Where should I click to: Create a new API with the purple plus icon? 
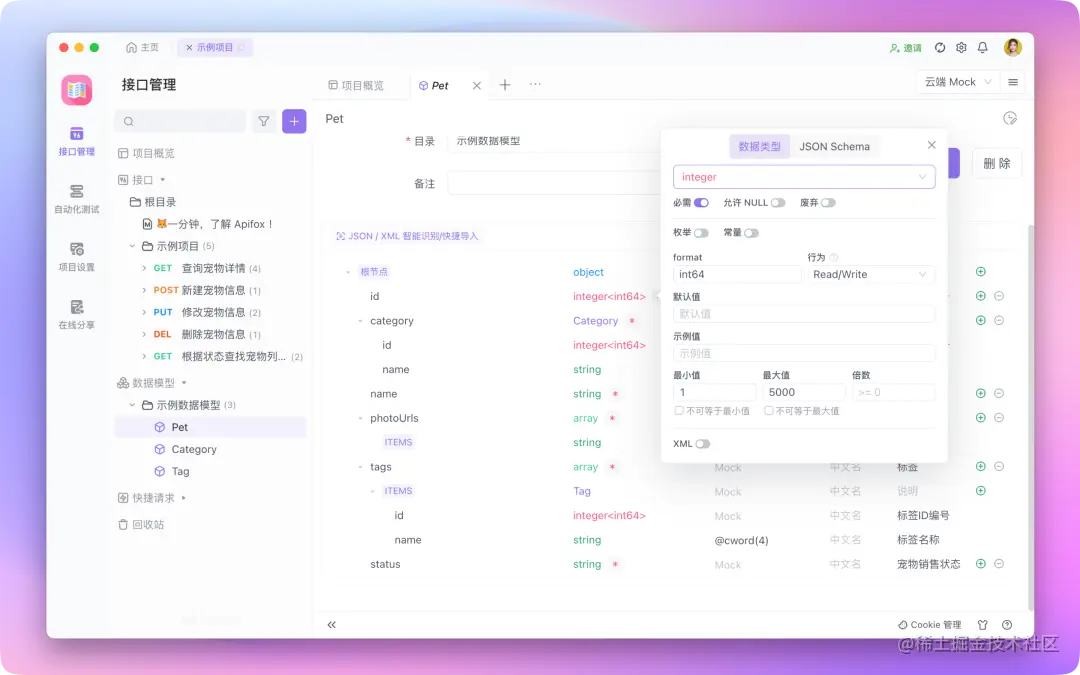click(x=293, y=120)
